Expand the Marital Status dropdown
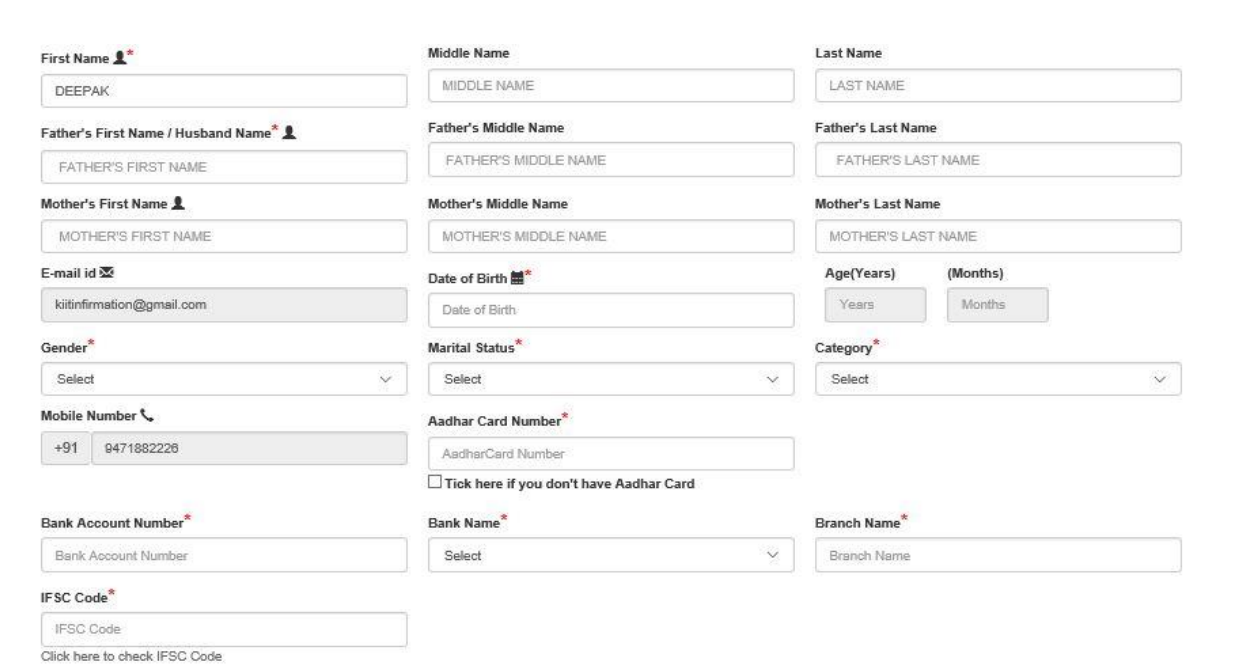 pyautogui.click(x=610, y=379)
